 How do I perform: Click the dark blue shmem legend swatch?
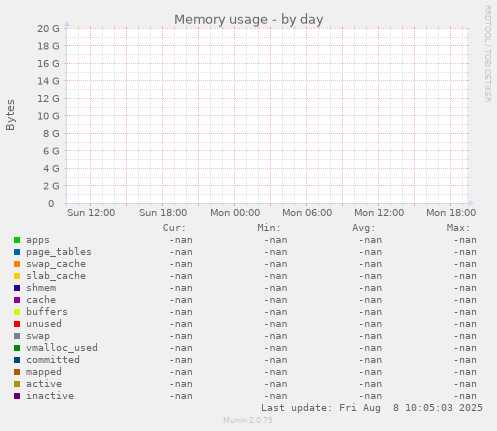[17, 288]
